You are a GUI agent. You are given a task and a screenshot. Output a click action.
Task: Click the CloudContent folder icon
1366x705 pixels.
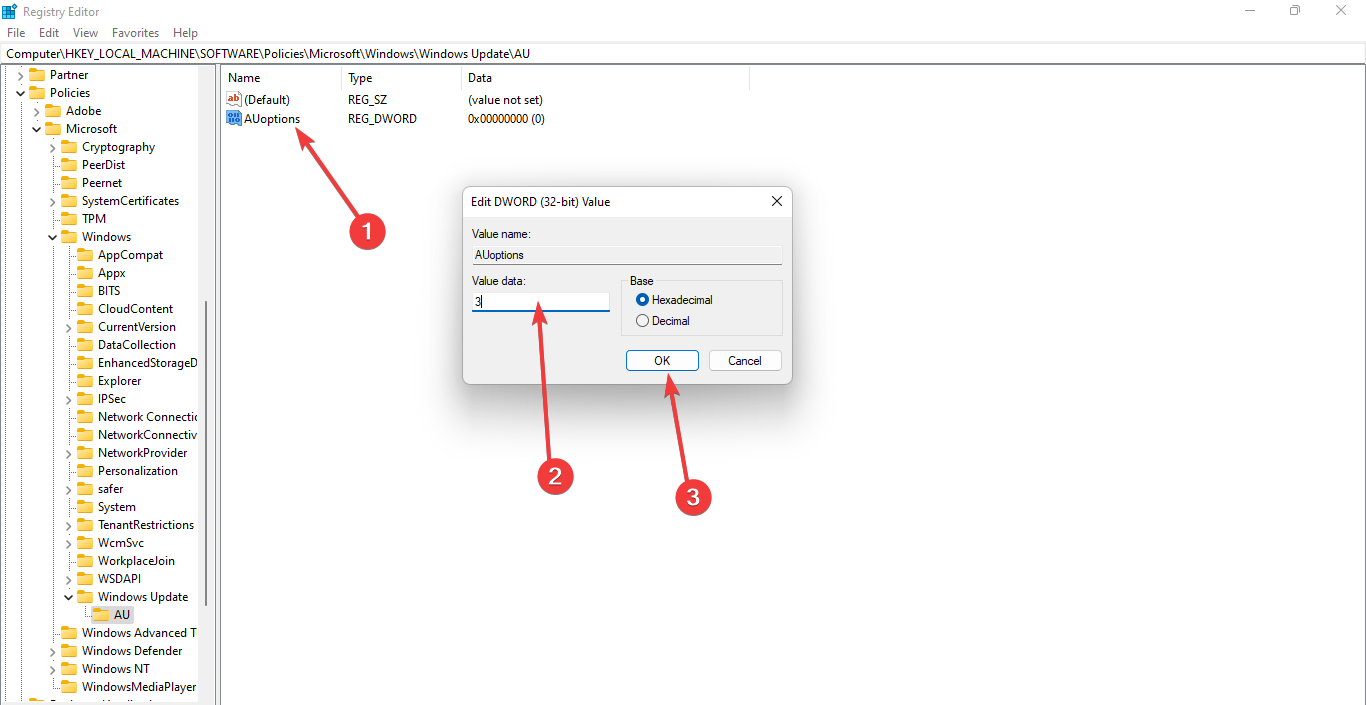point(85,309)
